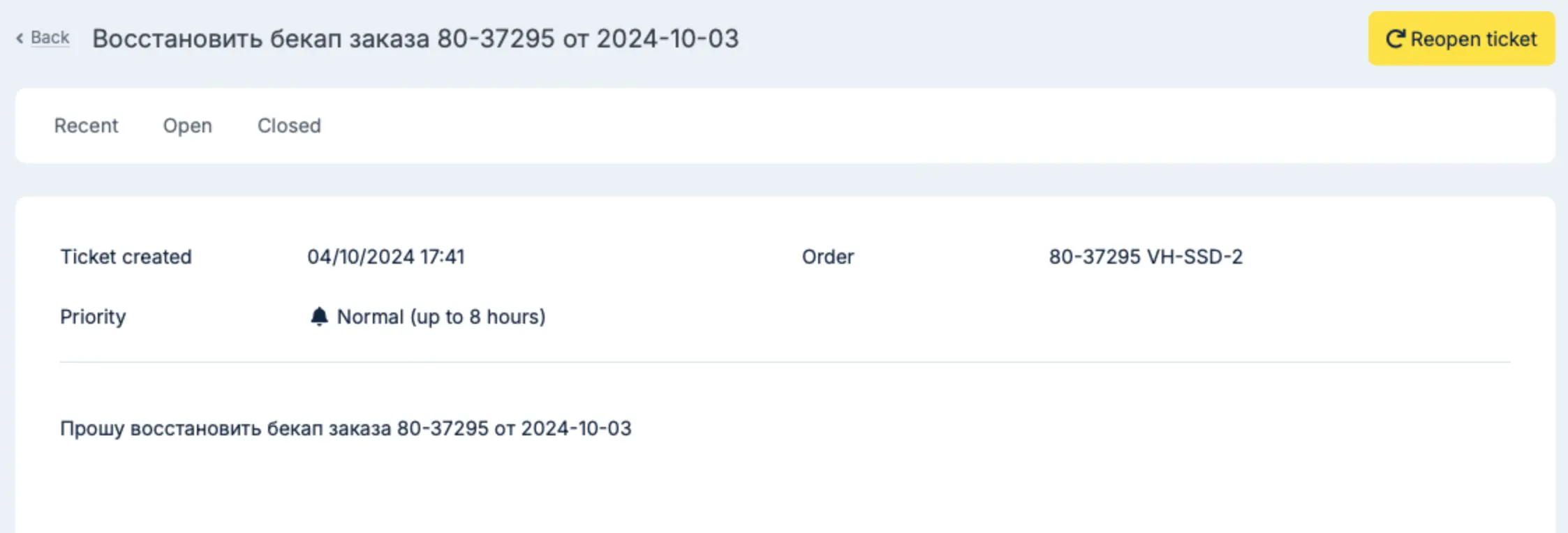Switch to the Open tab
Viewport: 1568px width, 533px height.
[187, 126]
